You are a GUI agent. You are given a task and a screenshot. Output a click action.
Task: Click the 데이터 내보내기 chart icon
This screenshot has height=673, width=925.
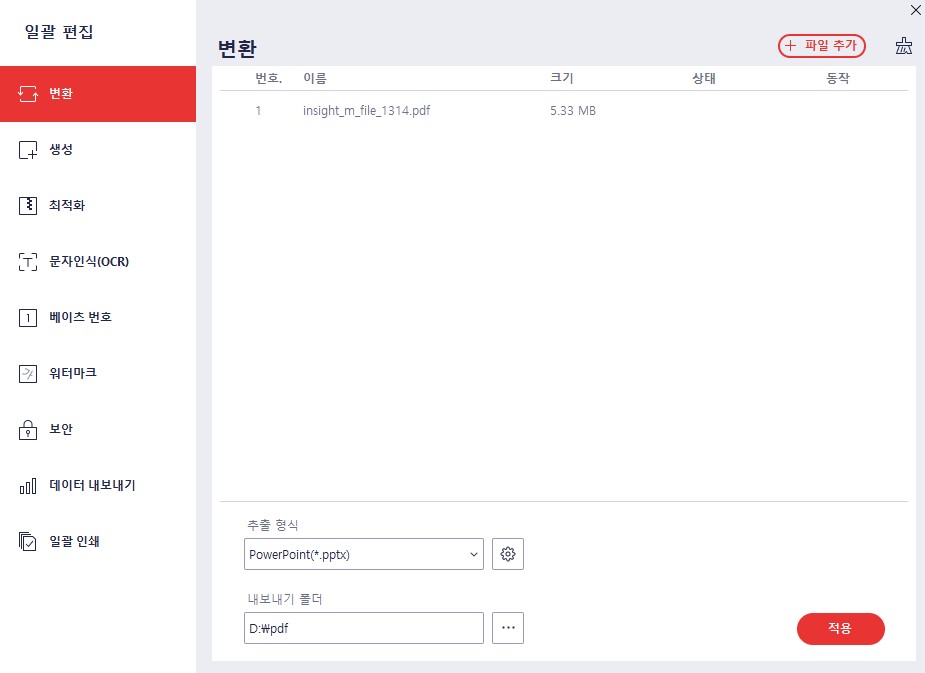pyautogui.click(x=28, y=486)
